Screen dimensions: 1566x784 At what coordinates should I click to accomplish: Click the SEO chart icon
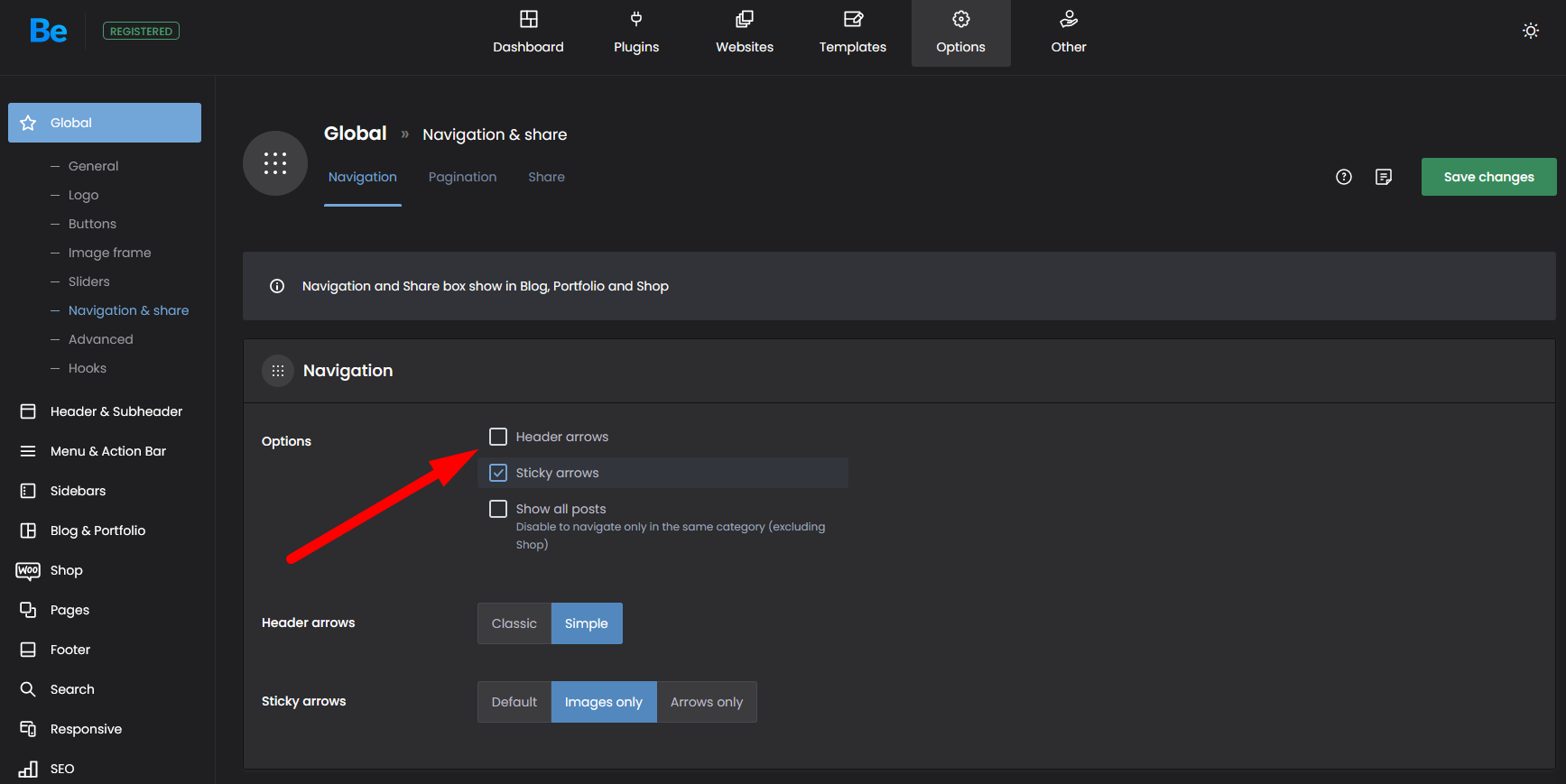[28, 769]
